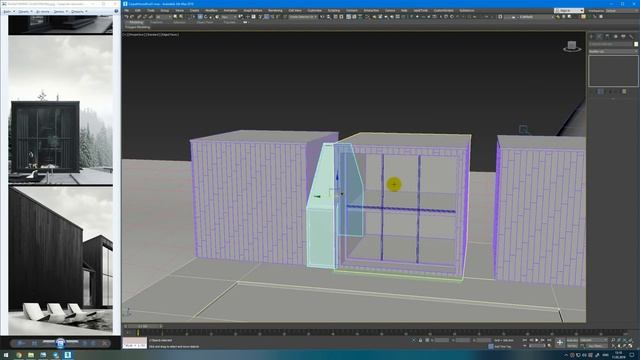Toggle the Selection Lock icon in status bar
The image size is (640, 360).
point(420,340)
